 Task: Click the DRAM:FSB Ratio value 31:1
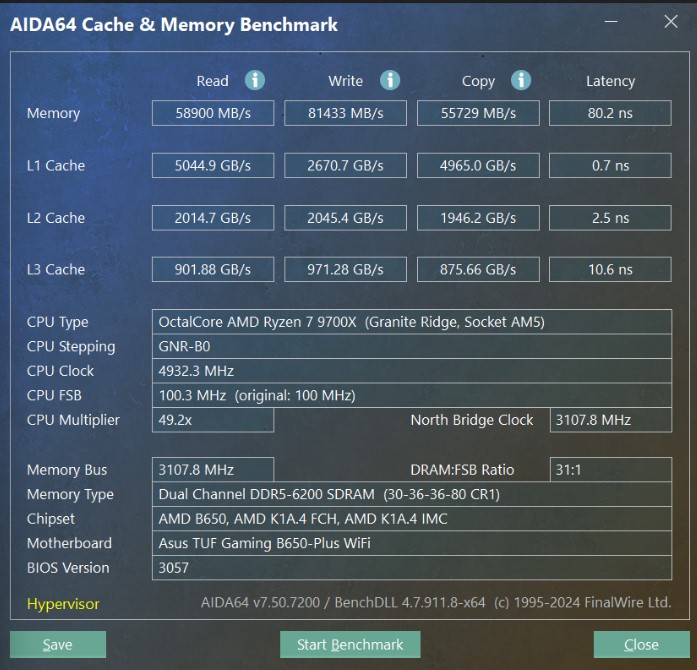(x=611, y=469)
